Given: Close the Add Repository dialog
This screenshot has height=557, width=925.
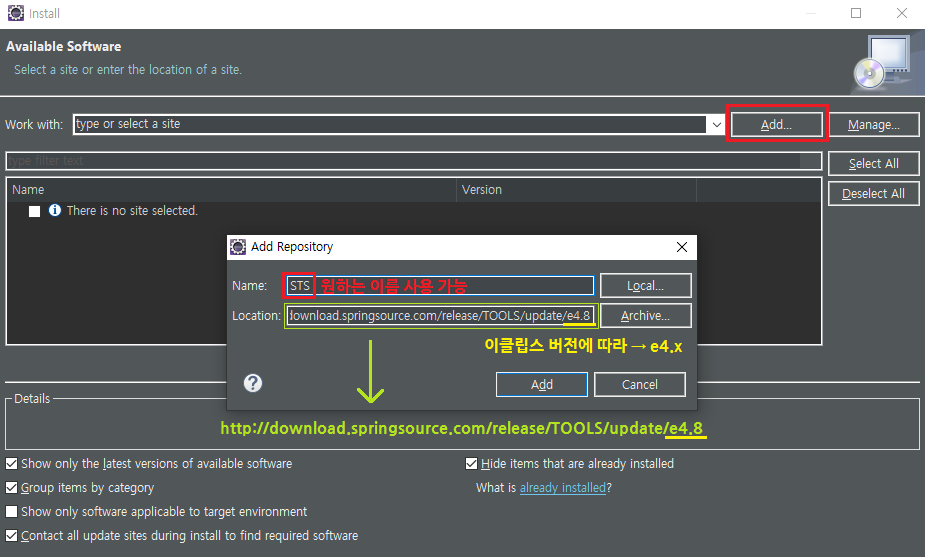Looking at the screenshot, I should [681, 247].
